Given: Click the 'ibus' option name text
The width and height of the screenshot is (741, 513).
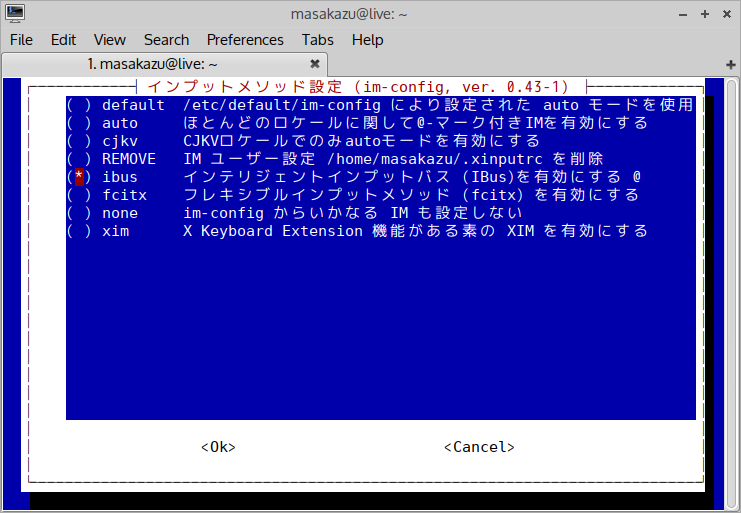Looking at the screenshot, I should pyautogui.click(x=120, y=177).
